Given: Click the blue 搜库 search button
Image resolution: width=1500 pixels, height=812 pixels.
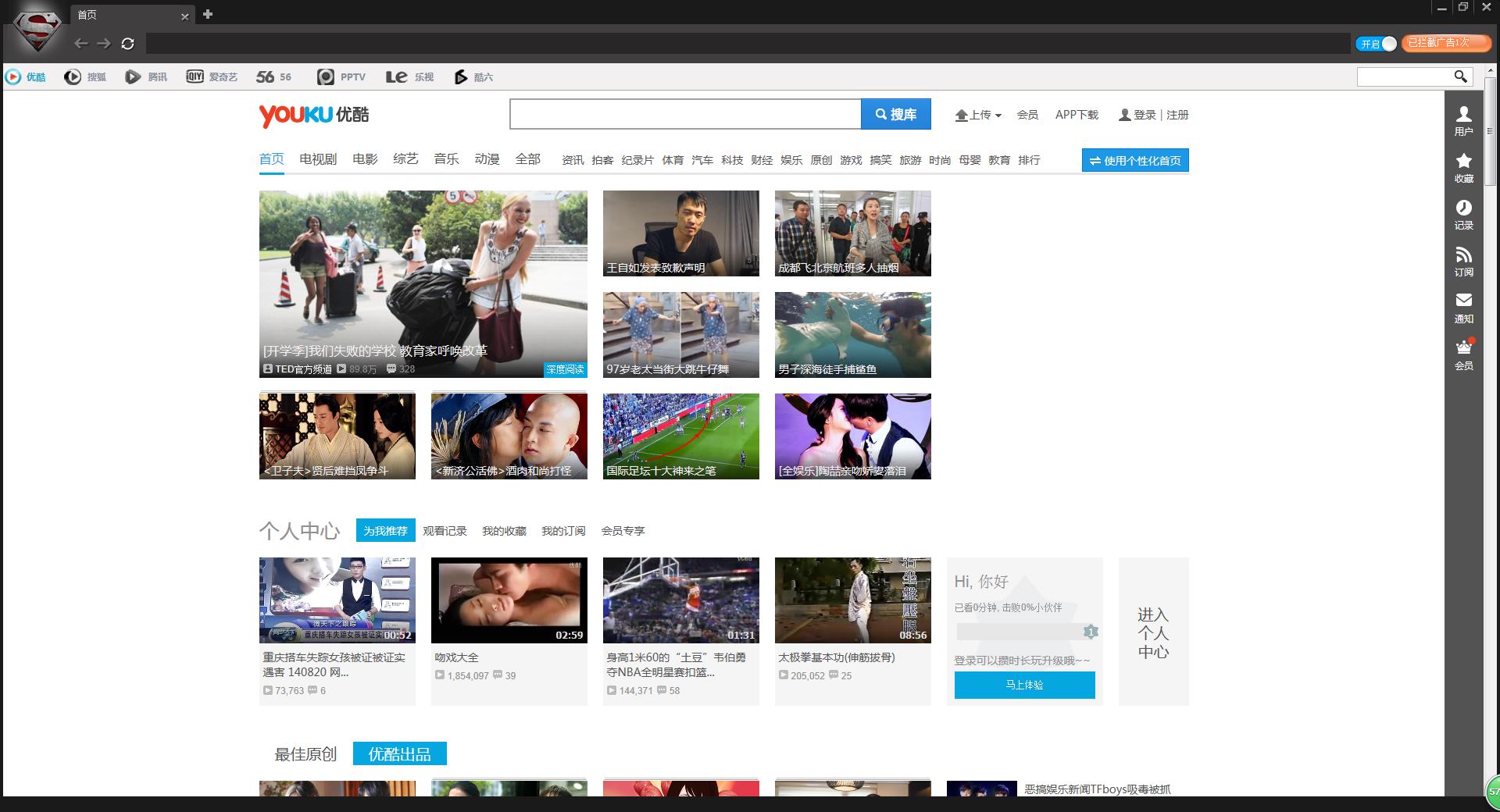Looking at the screenshot, I should point(896,114).
